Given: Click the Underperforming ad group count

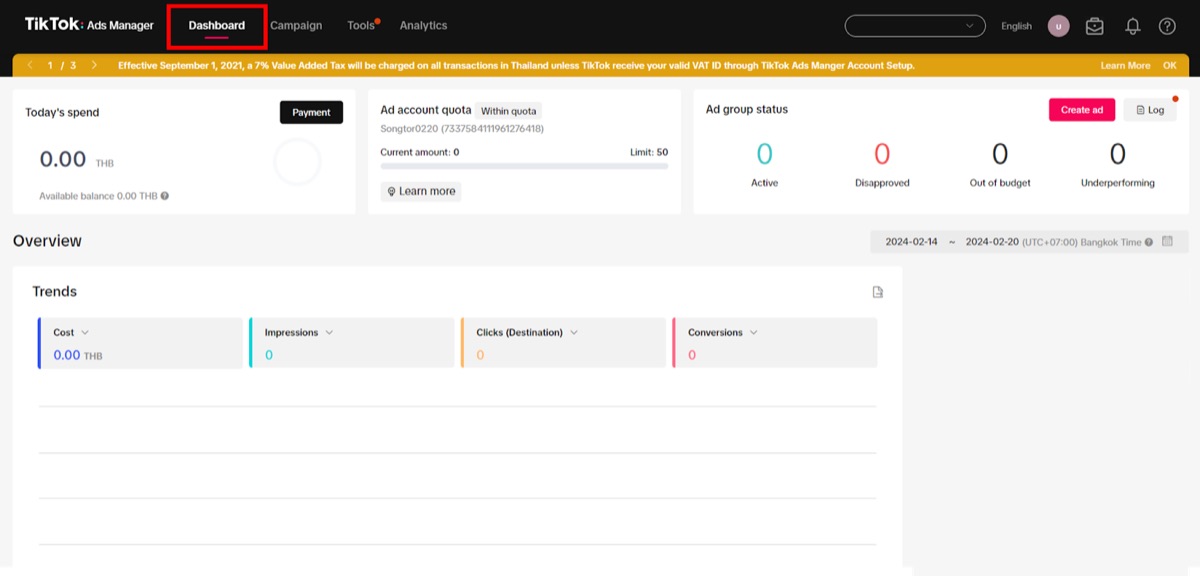Looking at the screenshot, I should [x=1118, y=154].
